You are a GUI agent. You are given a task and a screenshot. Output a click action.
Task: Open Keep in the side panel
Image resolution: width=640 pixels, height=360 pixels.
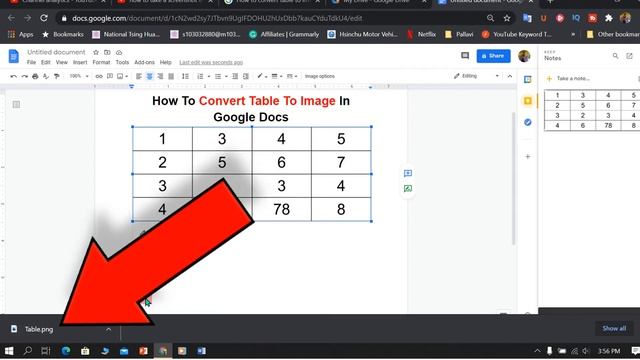pos(527,101)
